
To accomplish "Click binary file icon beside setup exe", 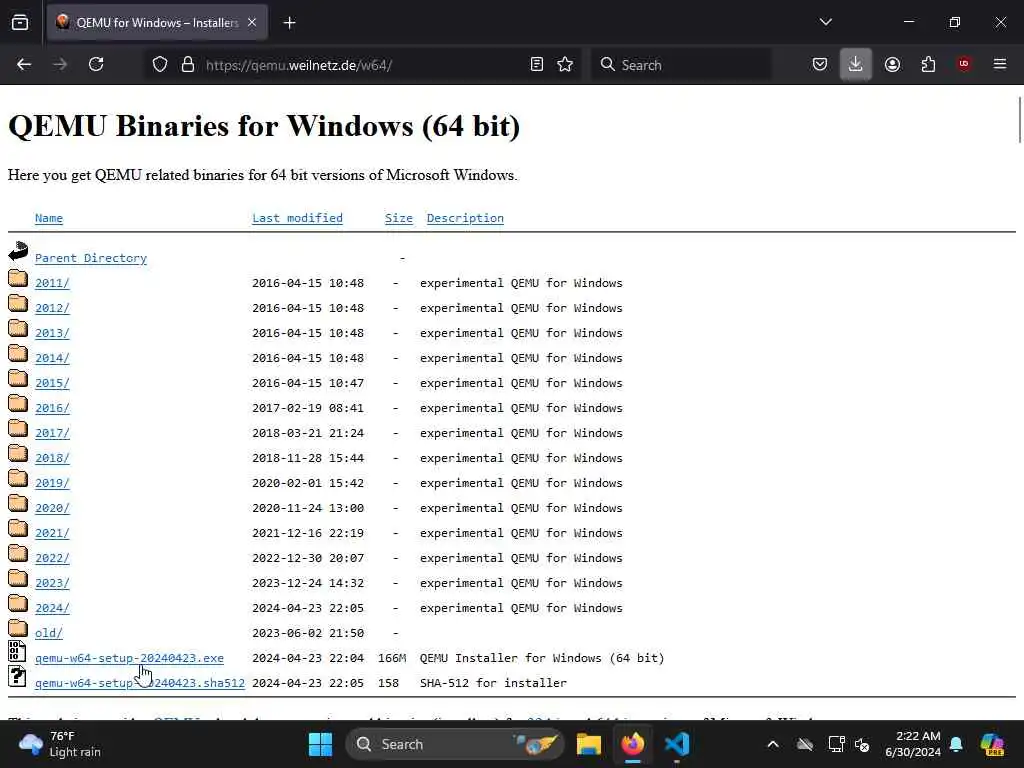I will pos(18,651).
